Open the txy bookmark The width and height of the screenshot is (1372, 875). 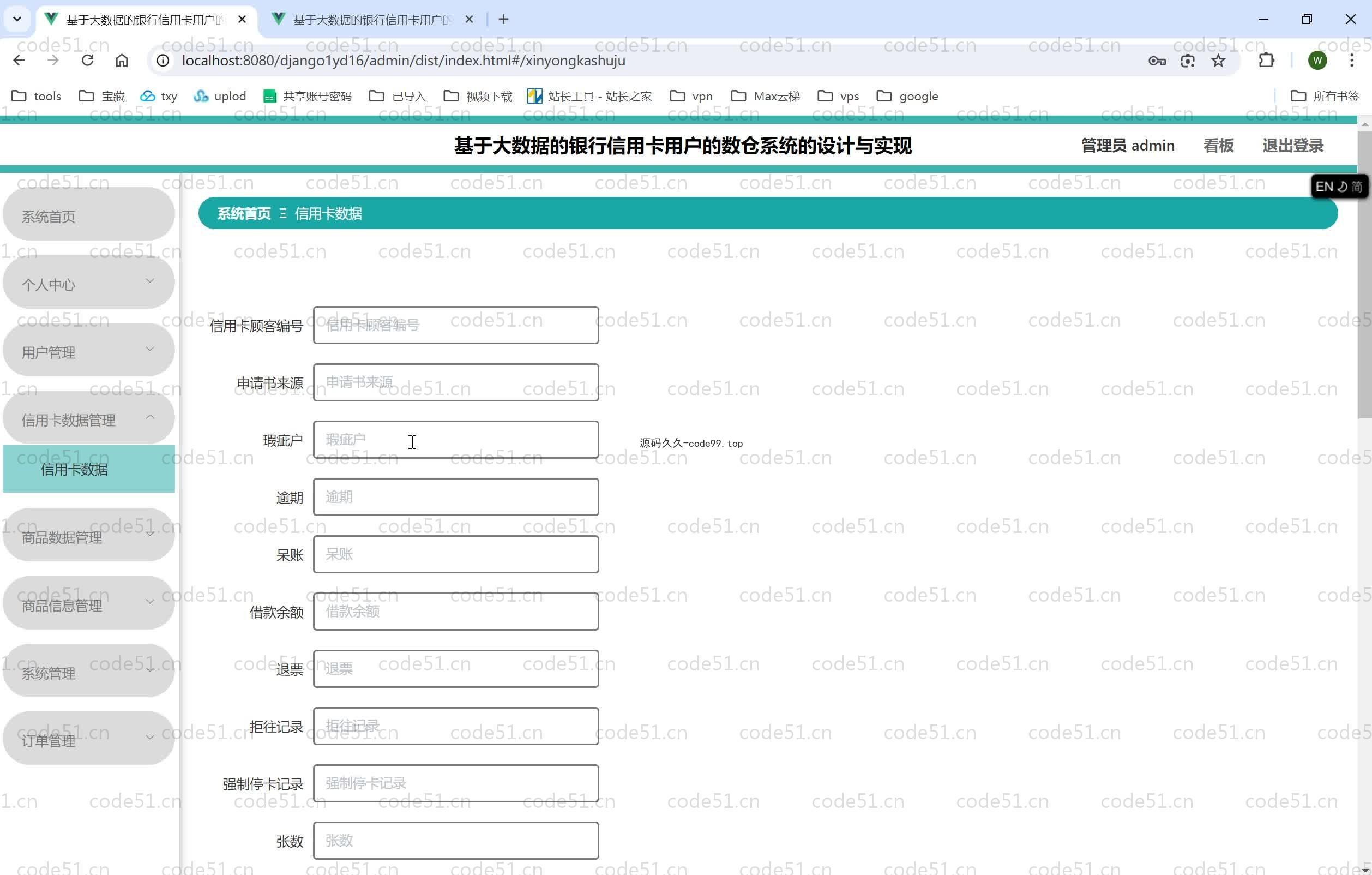coord(159,97)
